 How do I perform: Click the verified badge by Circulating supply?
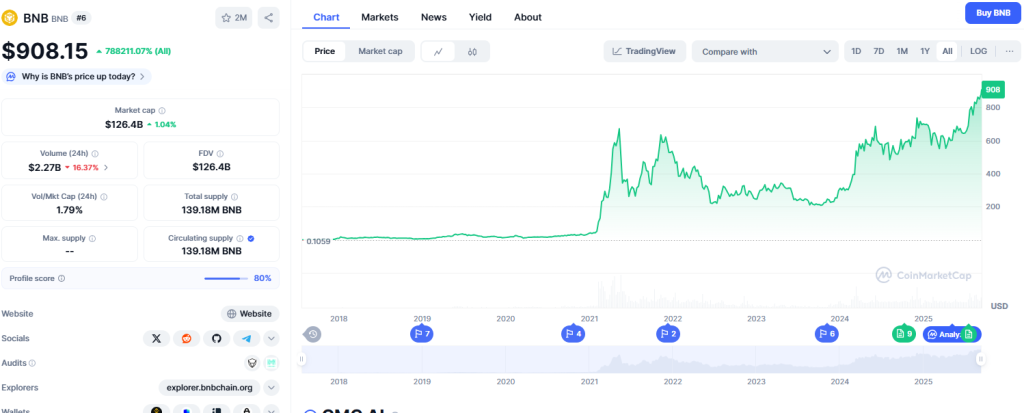(x=251, y=239)
